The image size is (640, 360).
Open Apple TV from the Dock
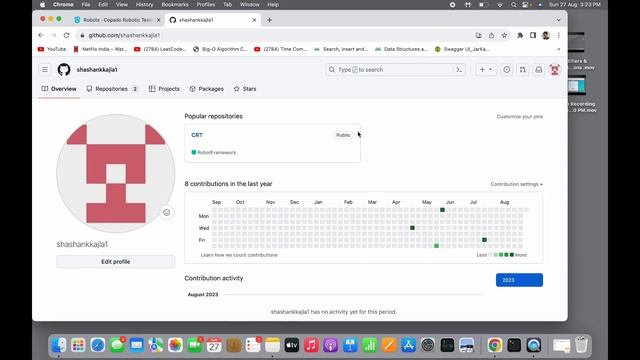click(x=291, y=345)
